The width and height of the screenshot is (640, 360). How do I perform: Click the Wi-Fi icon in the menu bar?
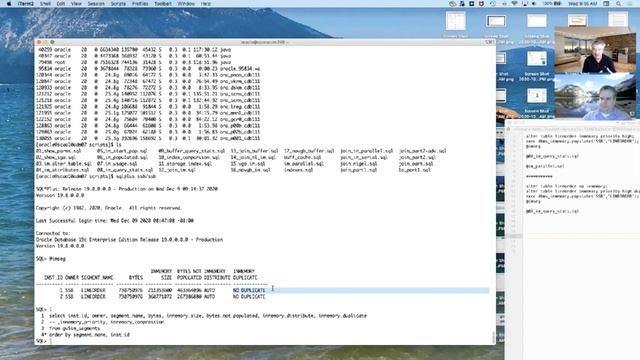coord(514,4)
